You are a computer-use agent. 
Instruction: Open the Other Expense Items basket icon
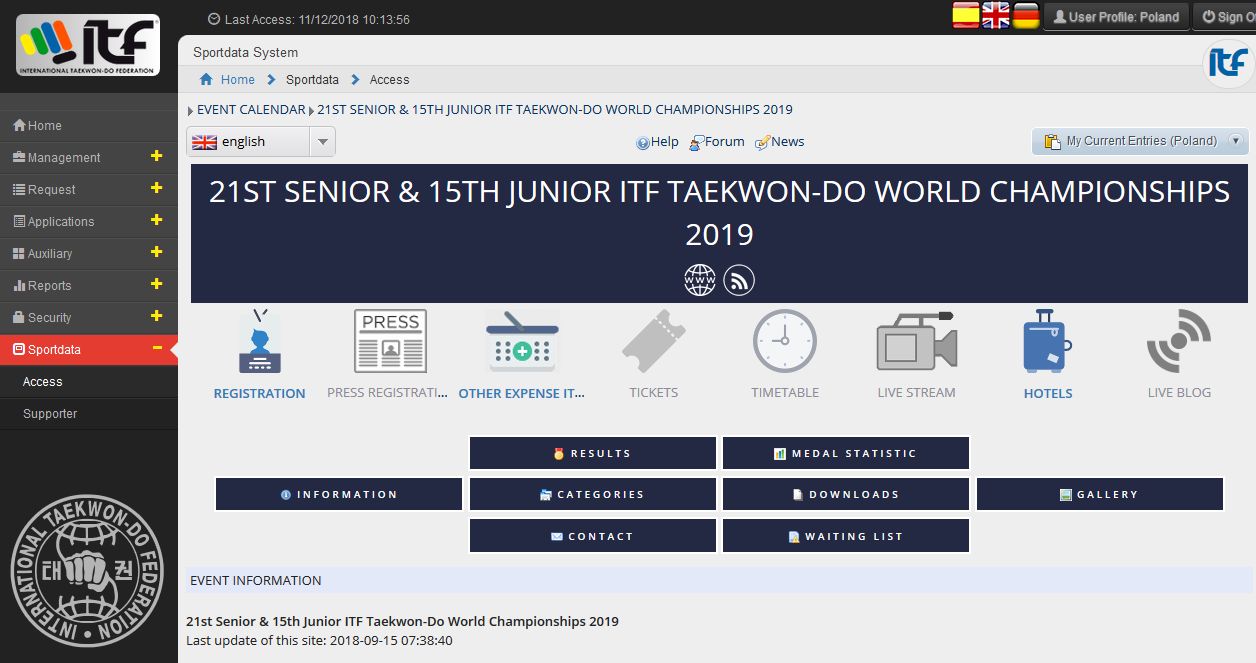click(522, 341)
